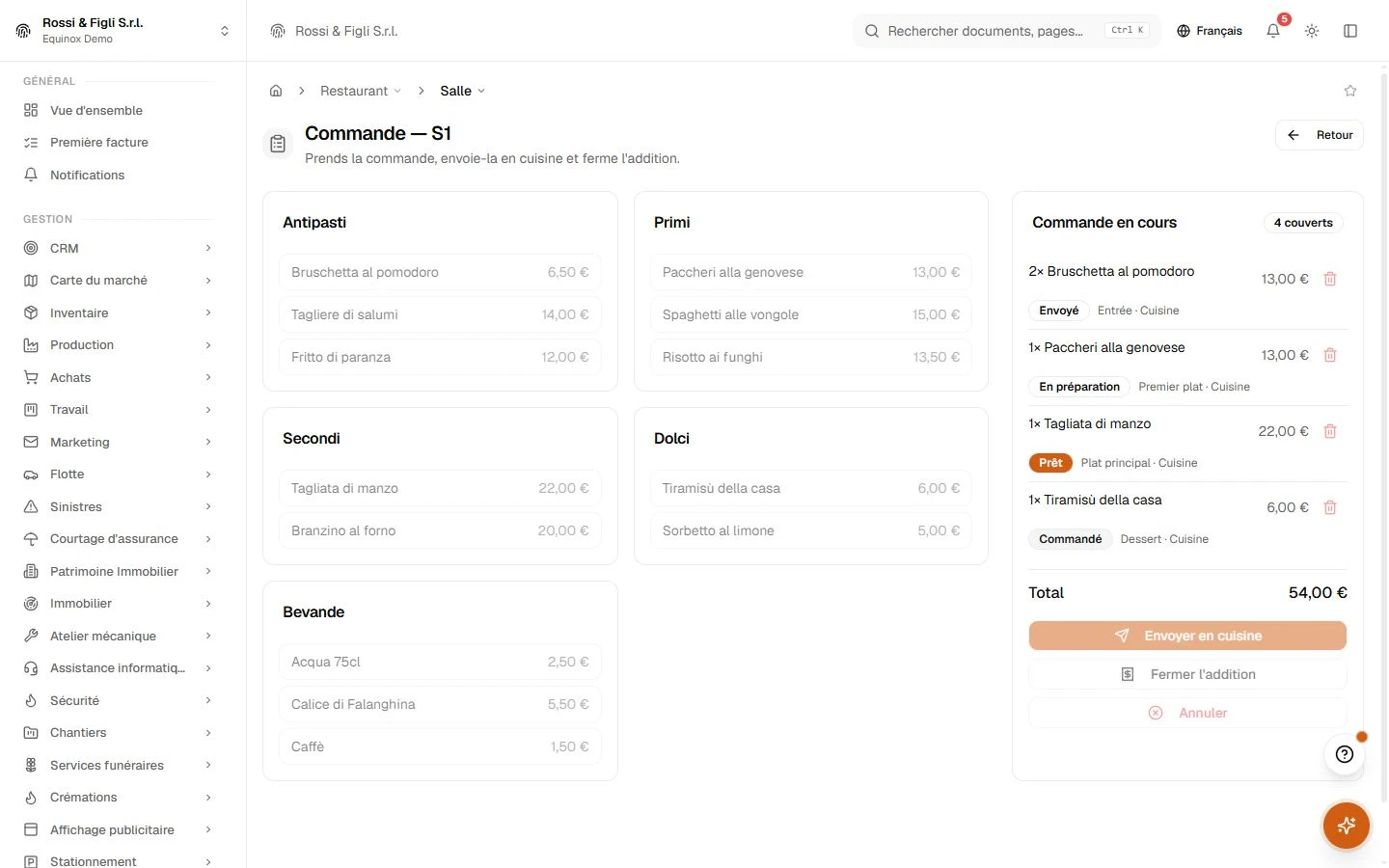
Task: Remove Tiramisù della casa from the order
Action: (x=1330, y=507)
